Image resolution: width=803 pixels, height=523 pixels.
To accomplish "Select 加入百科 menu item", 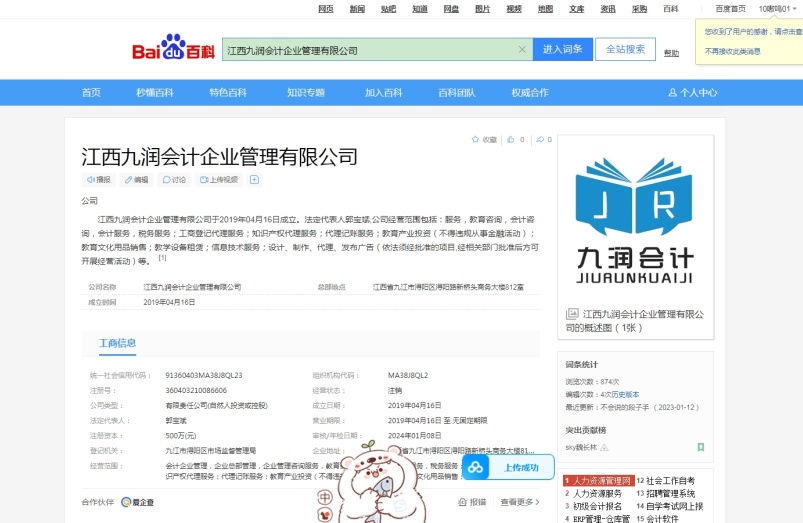I will point(384,93).
